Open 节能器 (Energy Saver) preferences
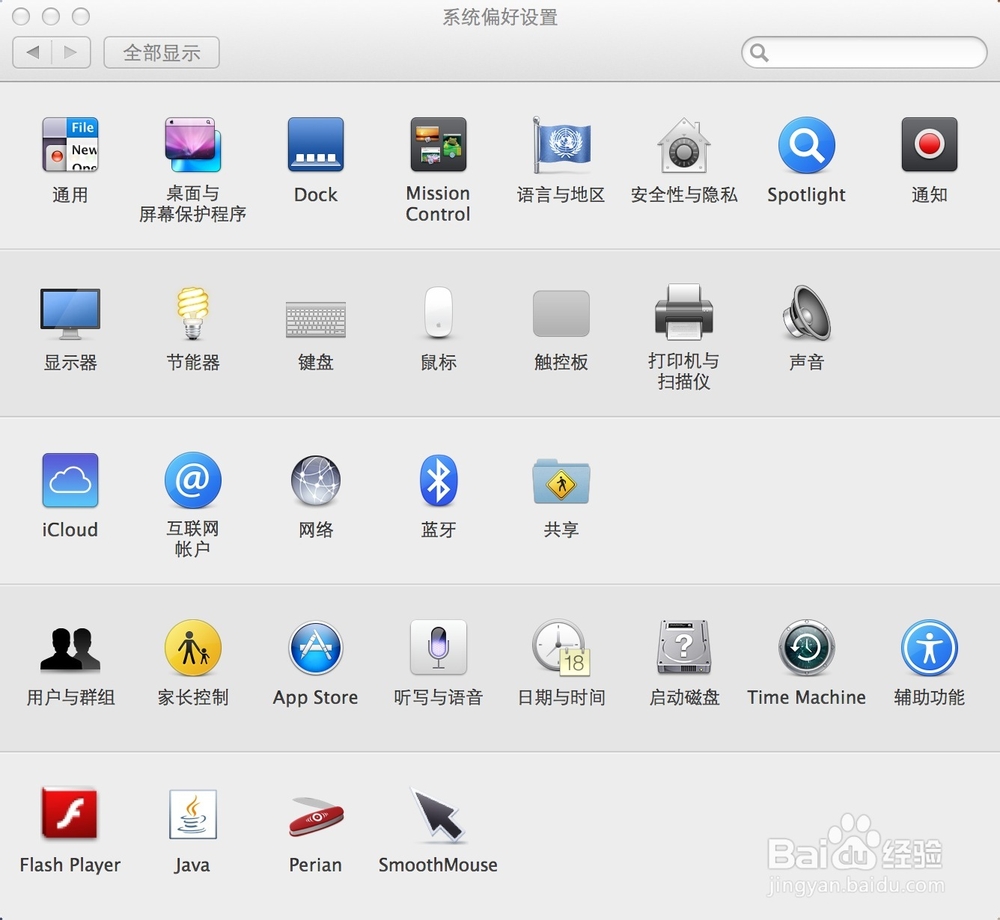1000x920 pixels. (193, 312)
